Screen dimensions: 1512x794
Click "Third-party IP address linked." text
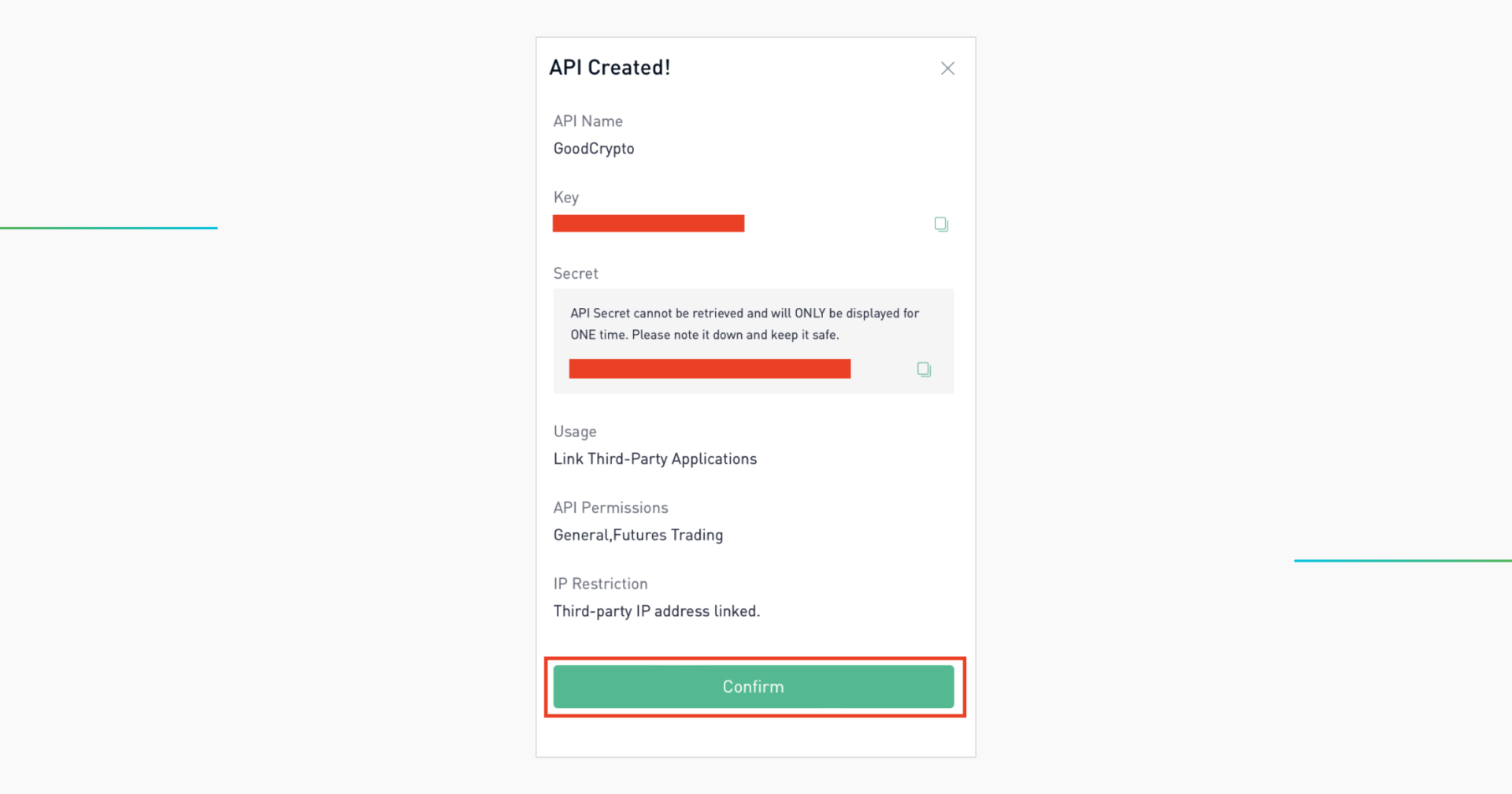(x=656, y=611)
